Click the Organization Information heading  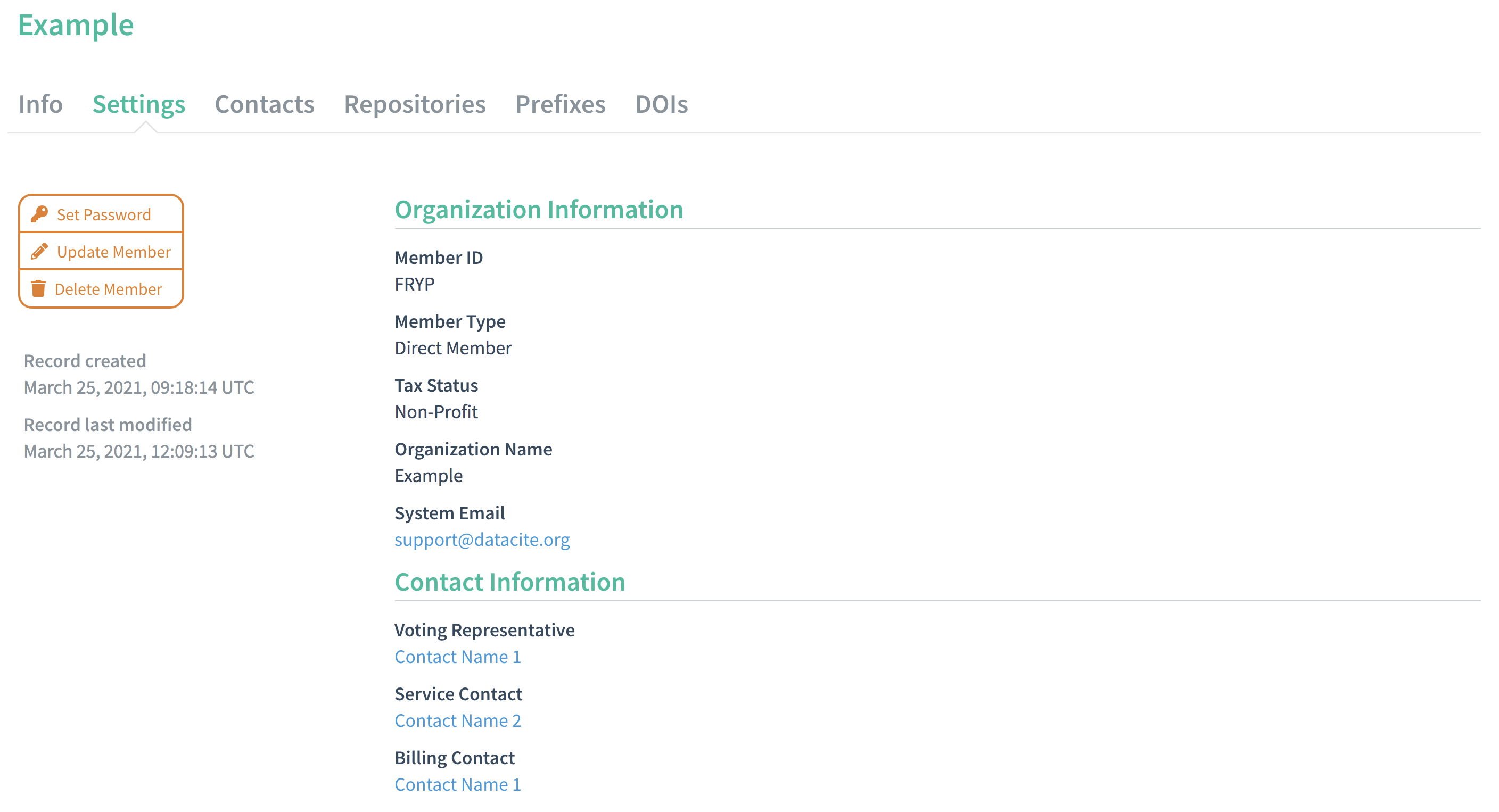(538, 210)
